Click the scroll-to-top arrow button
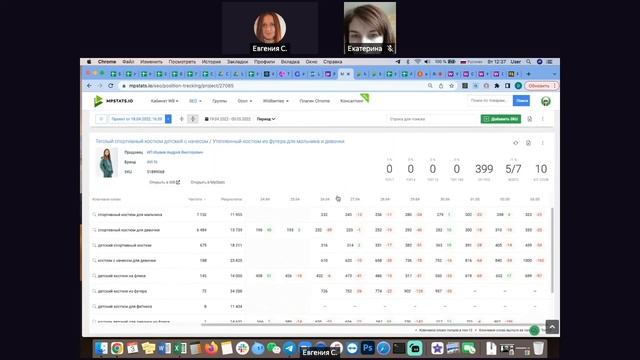The image size is (640, 360). click(x=552, y=327)
